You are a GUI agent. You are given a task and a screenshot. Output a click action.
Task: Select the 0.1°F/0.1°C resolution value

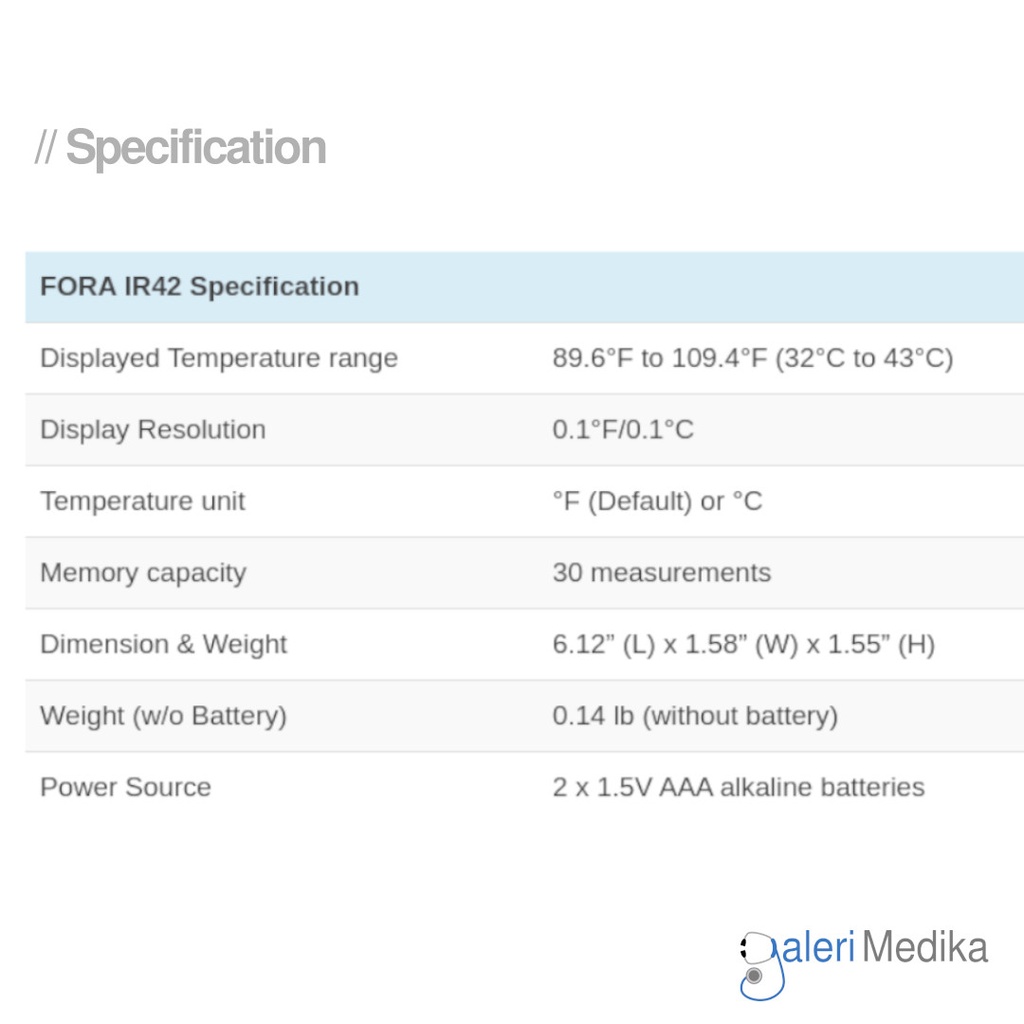(622, 430)
